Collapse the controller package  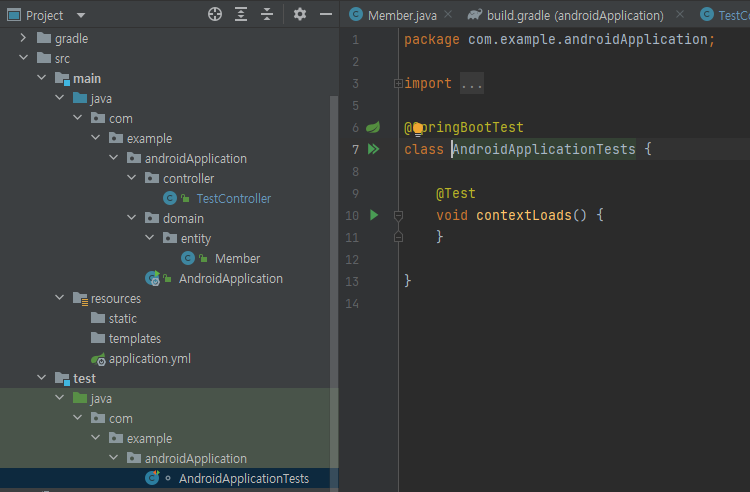click(132, 178)
